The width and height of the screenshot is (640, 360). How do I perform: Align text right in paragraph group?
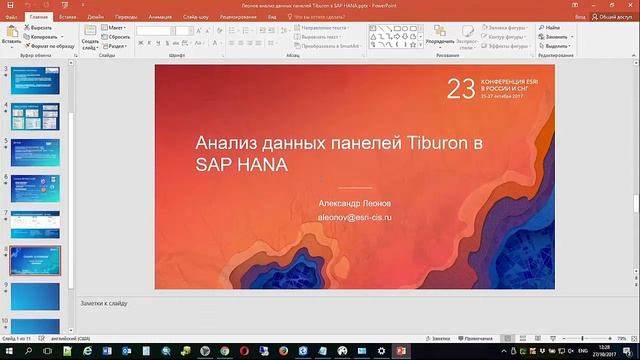tap(249, 43)
